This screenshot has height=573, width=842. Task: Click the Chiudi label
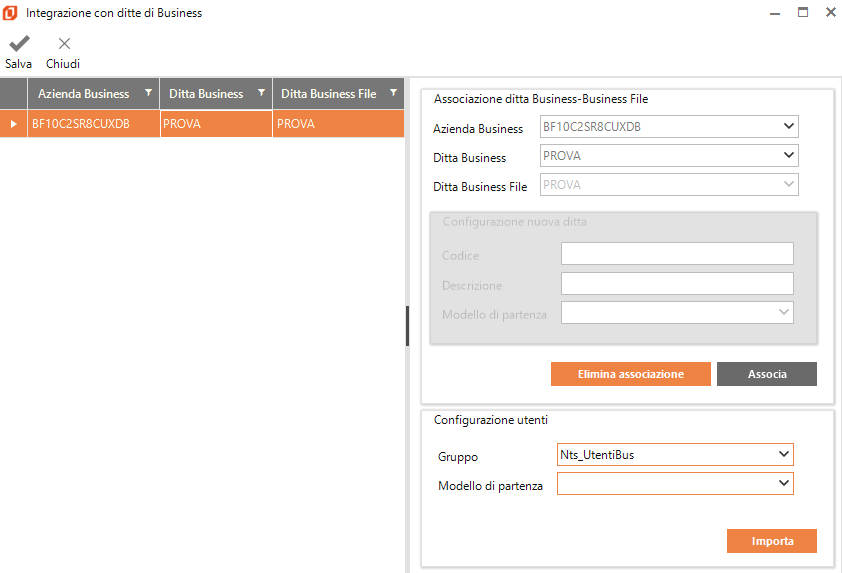[x=63, y=64]
